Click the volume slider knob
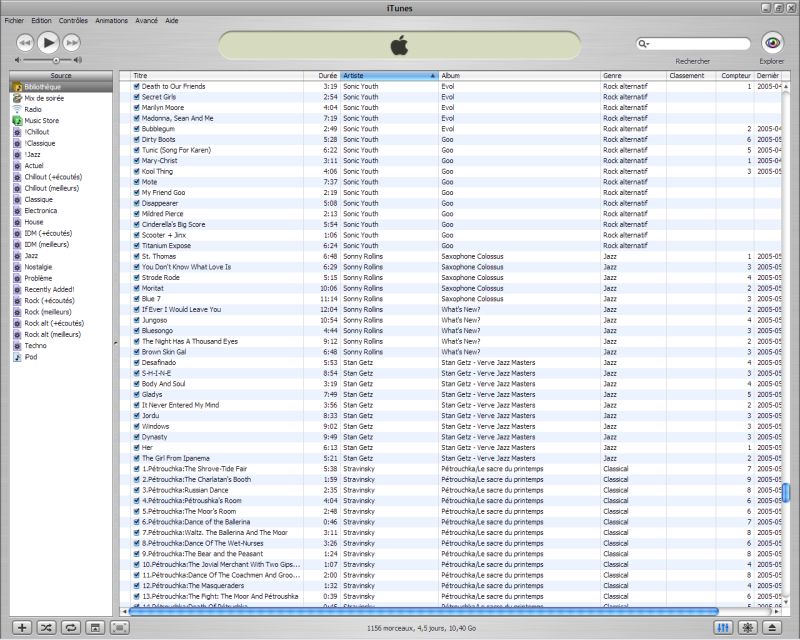Image resolution: width=800 pixels, height=640 pixels. [56, 60]
